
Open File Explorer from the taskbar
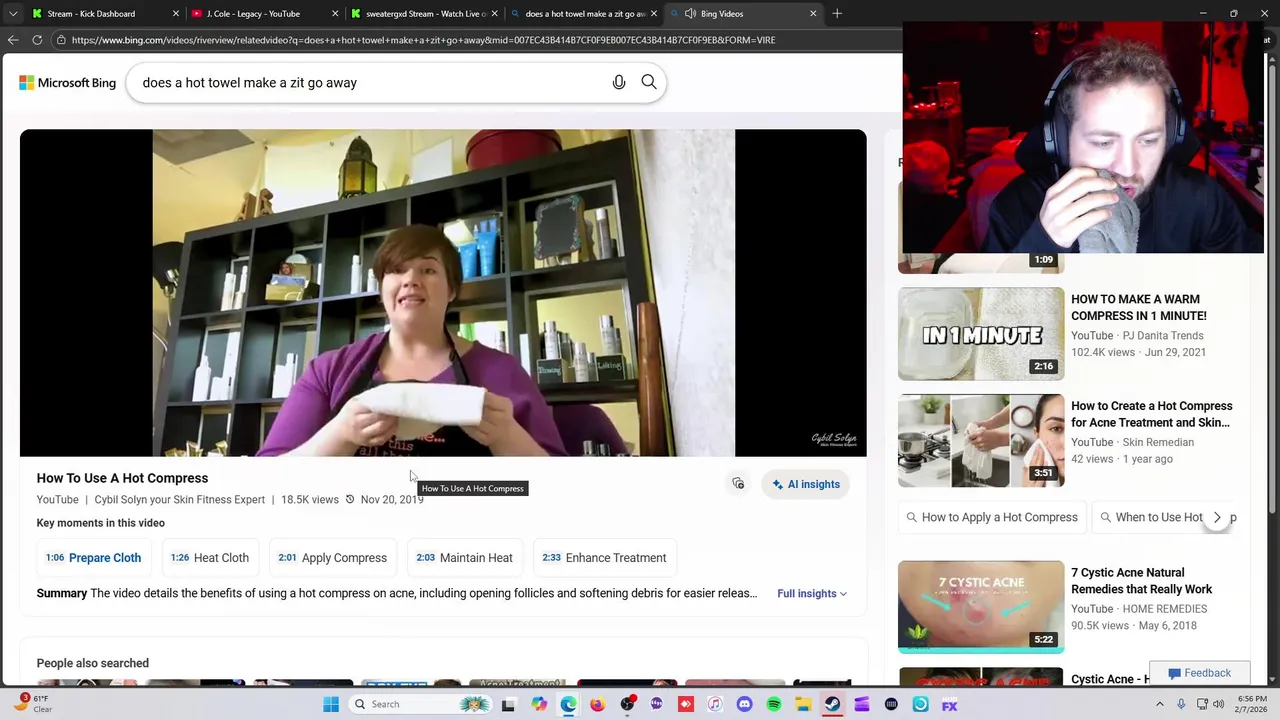point(803,704)
